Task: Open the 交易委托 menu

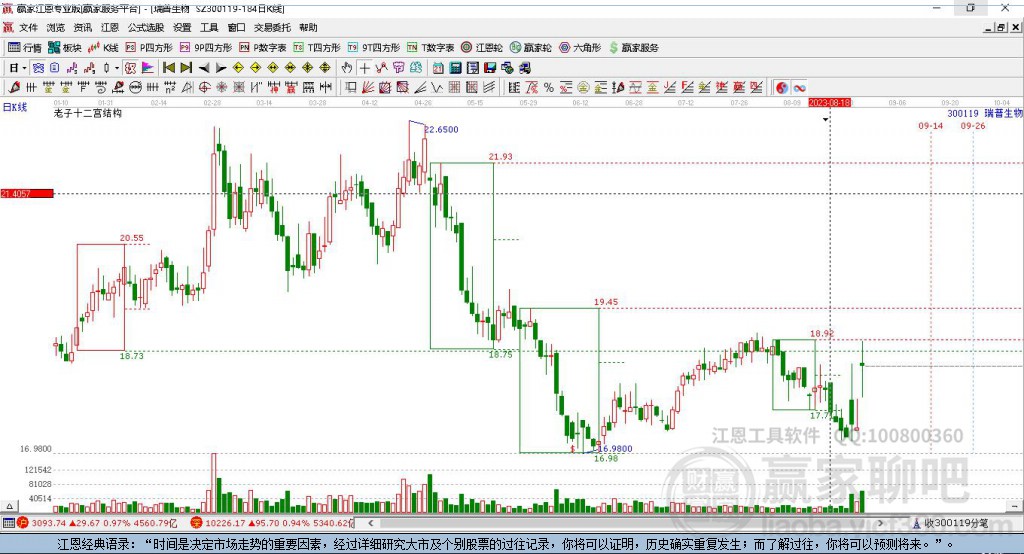Action: point(272,27)
